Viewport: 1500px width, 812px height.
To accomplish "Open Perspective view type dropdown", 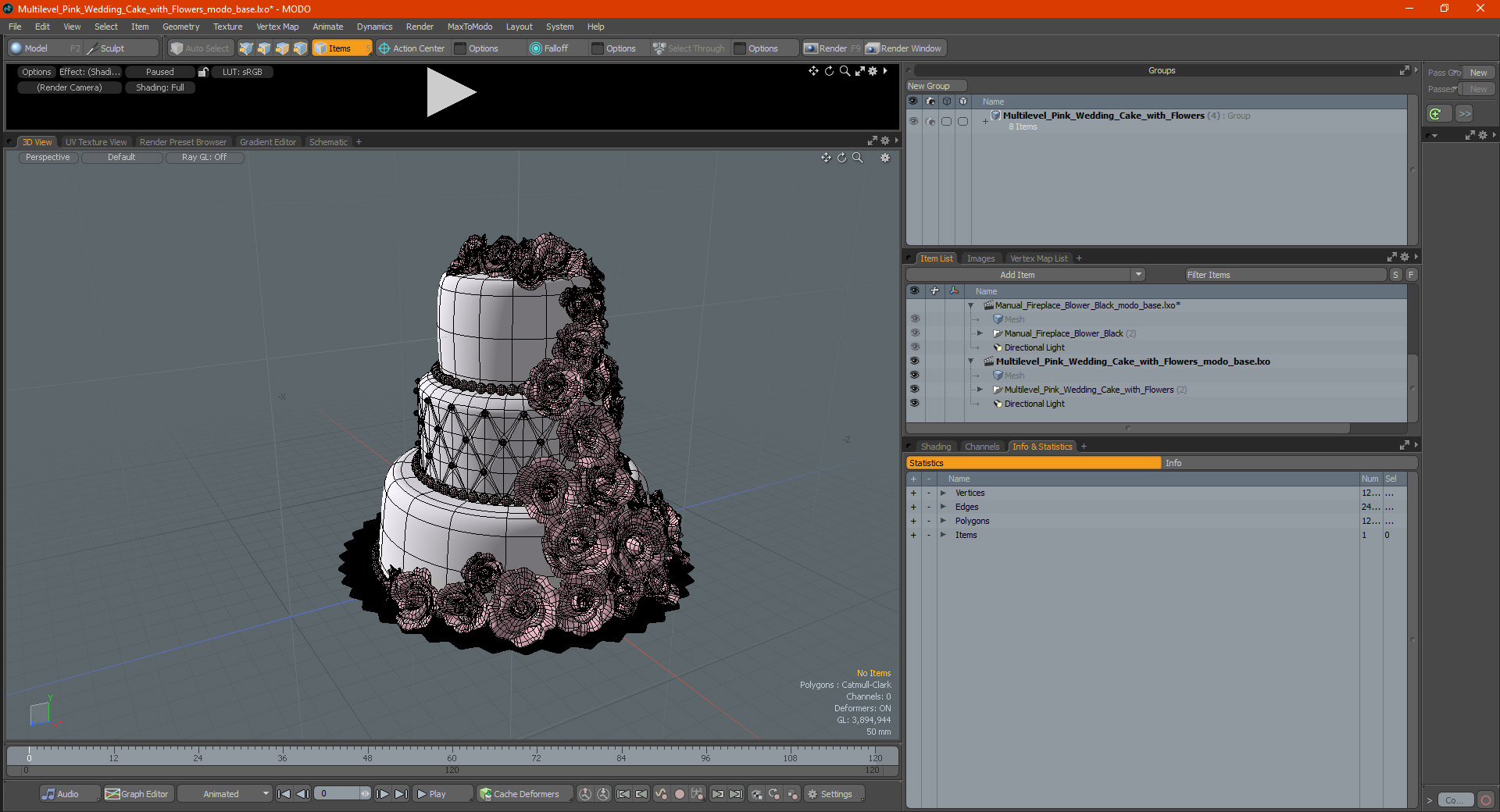I will [48, 157].
